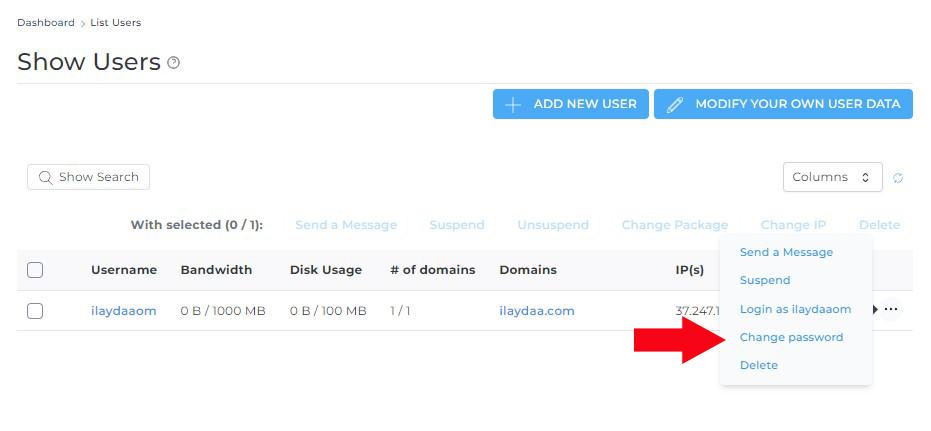931x431 pixels.
Task: Tick the select-all checkbox in table header
Action: 35,270
